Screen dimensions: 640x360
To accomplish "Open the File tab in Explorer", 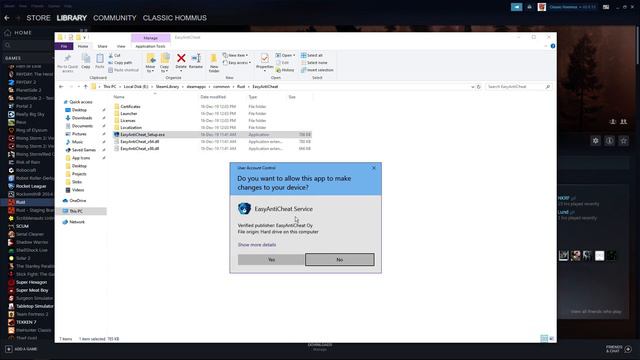I will point(64,47).
